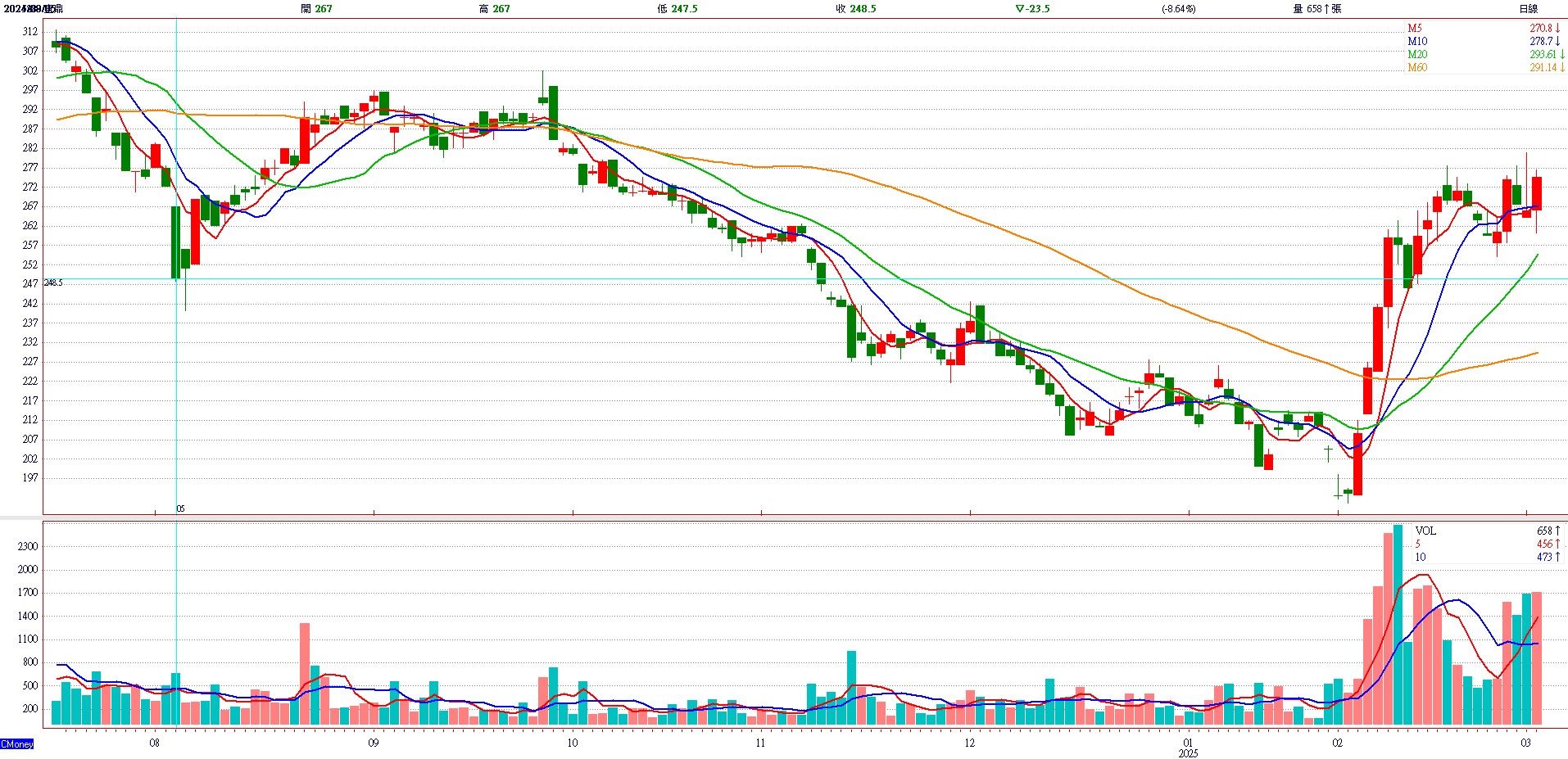The height and width of the screenshot is (759, 1568).
Task: Click the closing price '收 248.5' in header
Action: (855, 9)
